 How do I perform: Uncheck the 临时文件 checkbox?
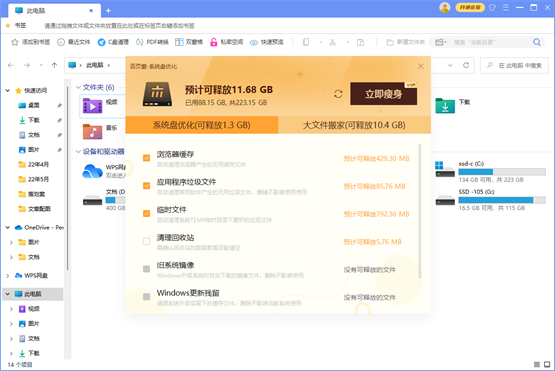coord(146,213)
